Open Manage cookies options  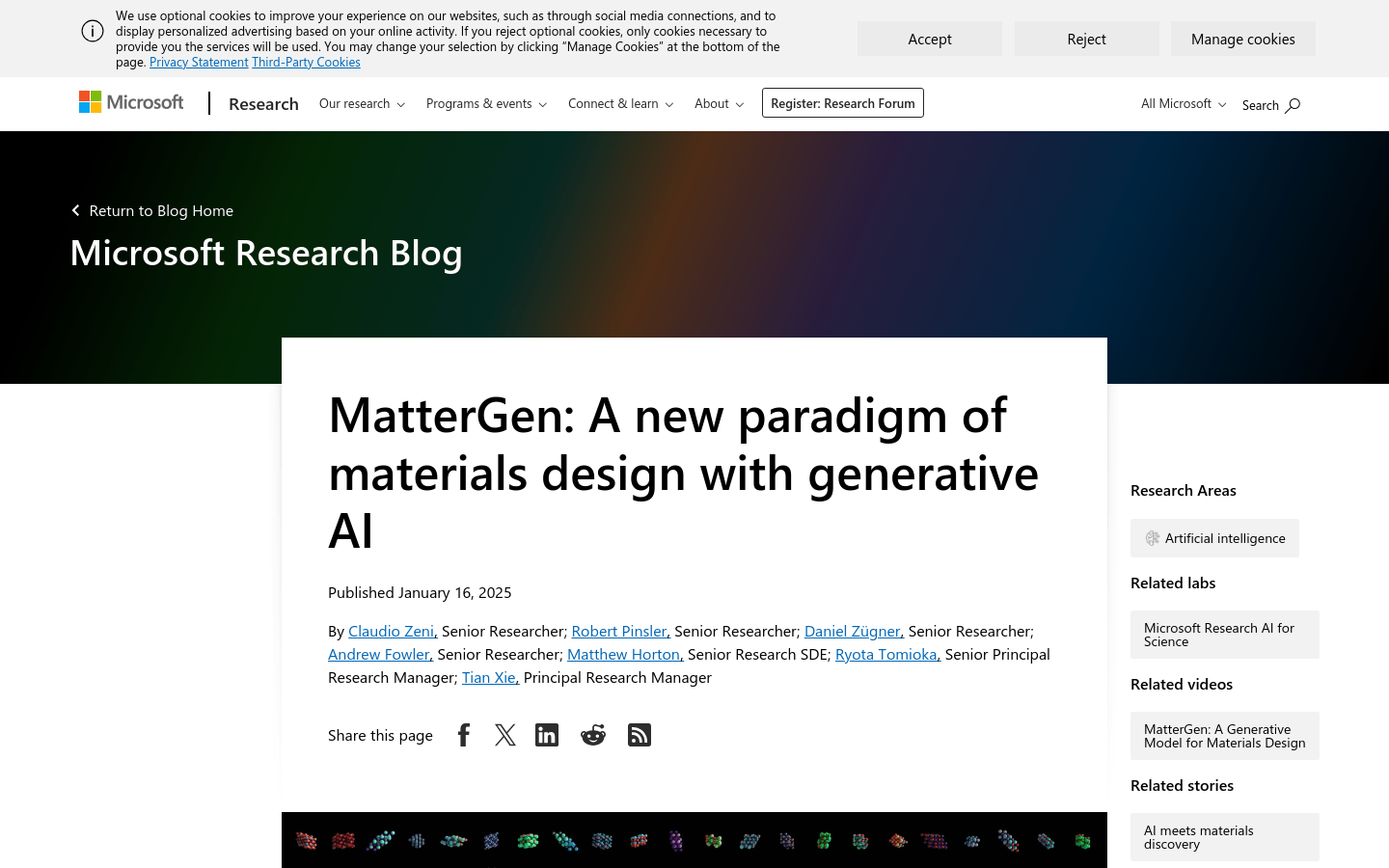tap(1243, 39)
